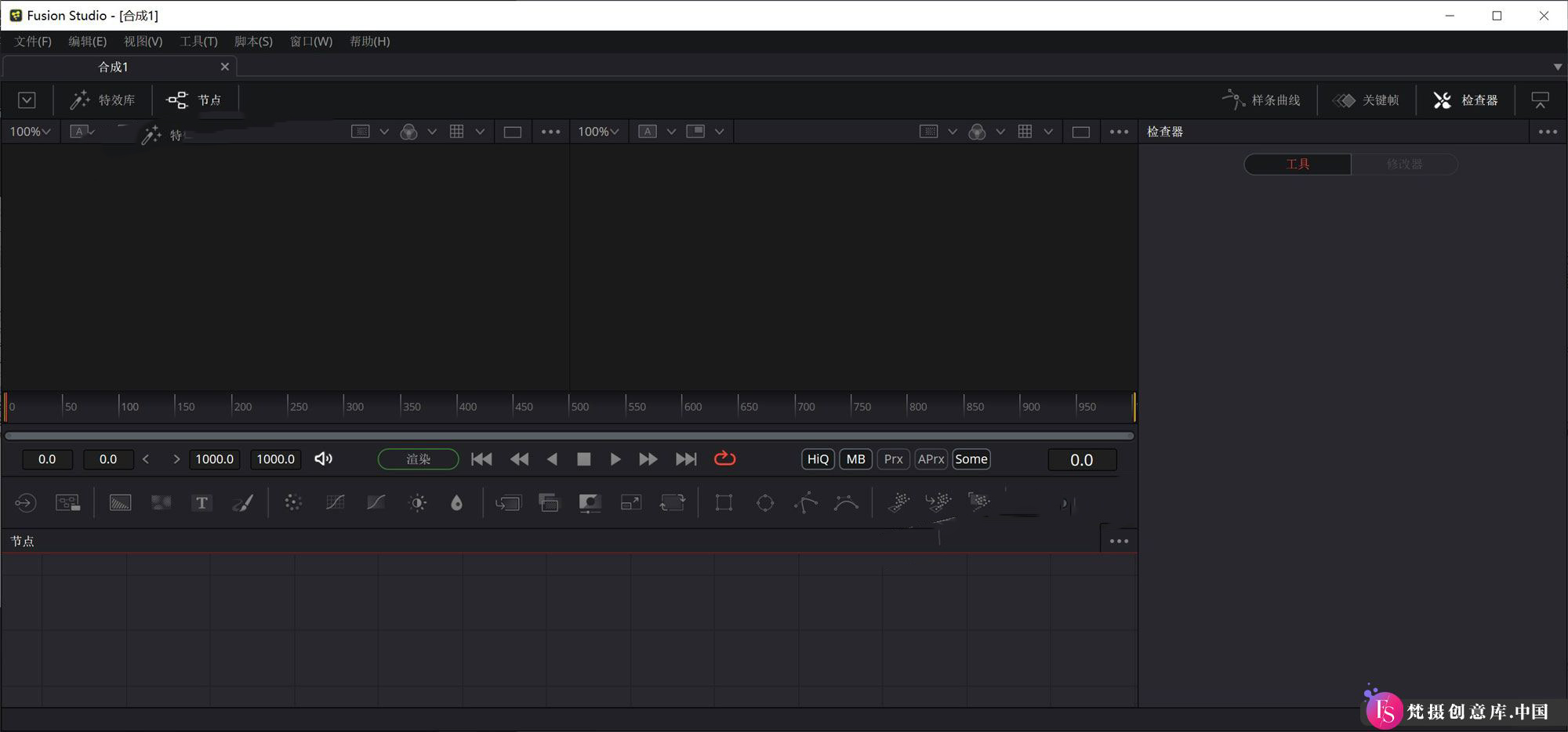Viewport: 1568px width, 732px height.
Task: Add a Rectangle mask
Action: coord(724,503)
